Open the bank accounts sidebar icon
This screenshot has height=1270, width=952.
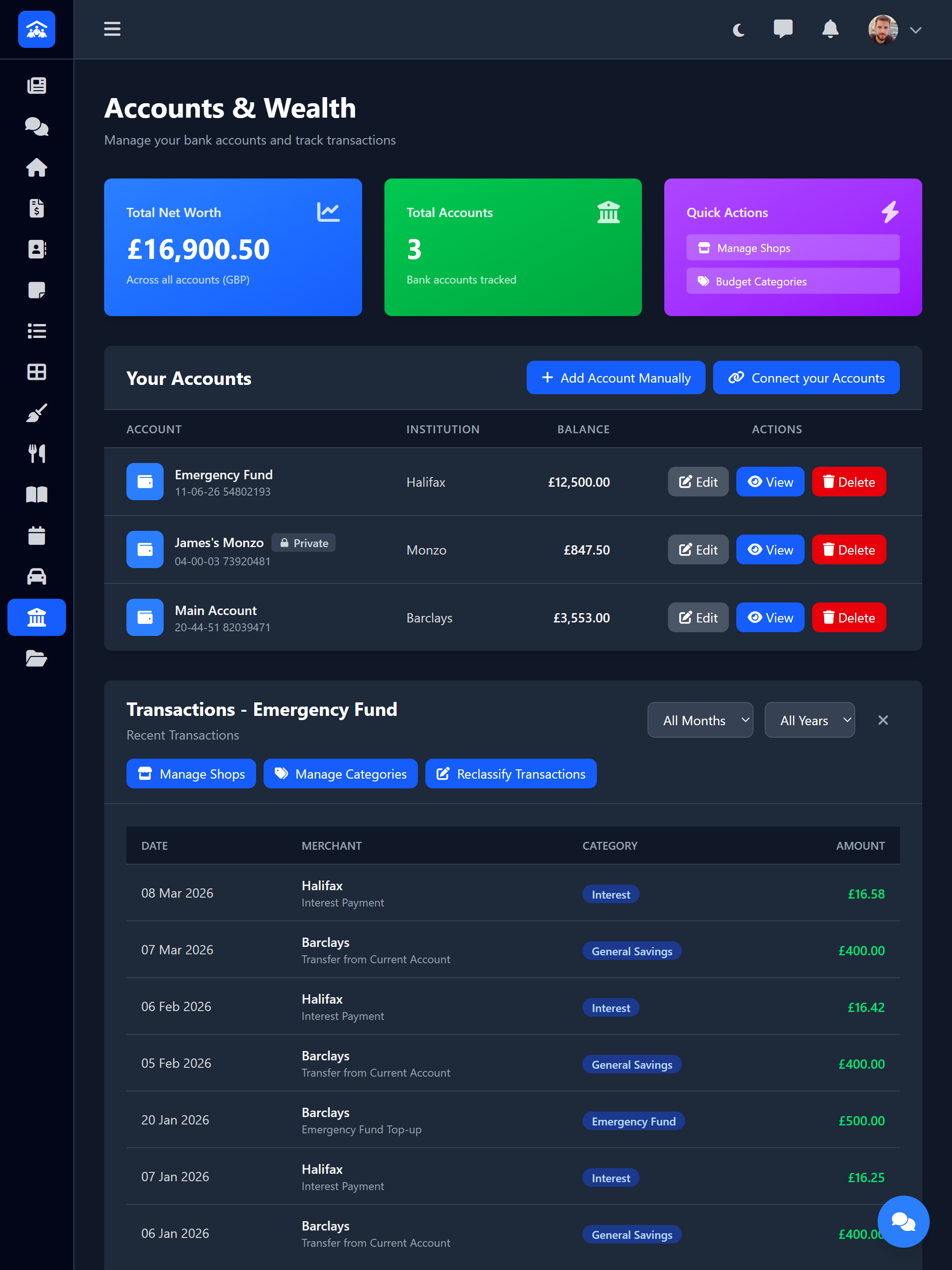coord(36,617)
